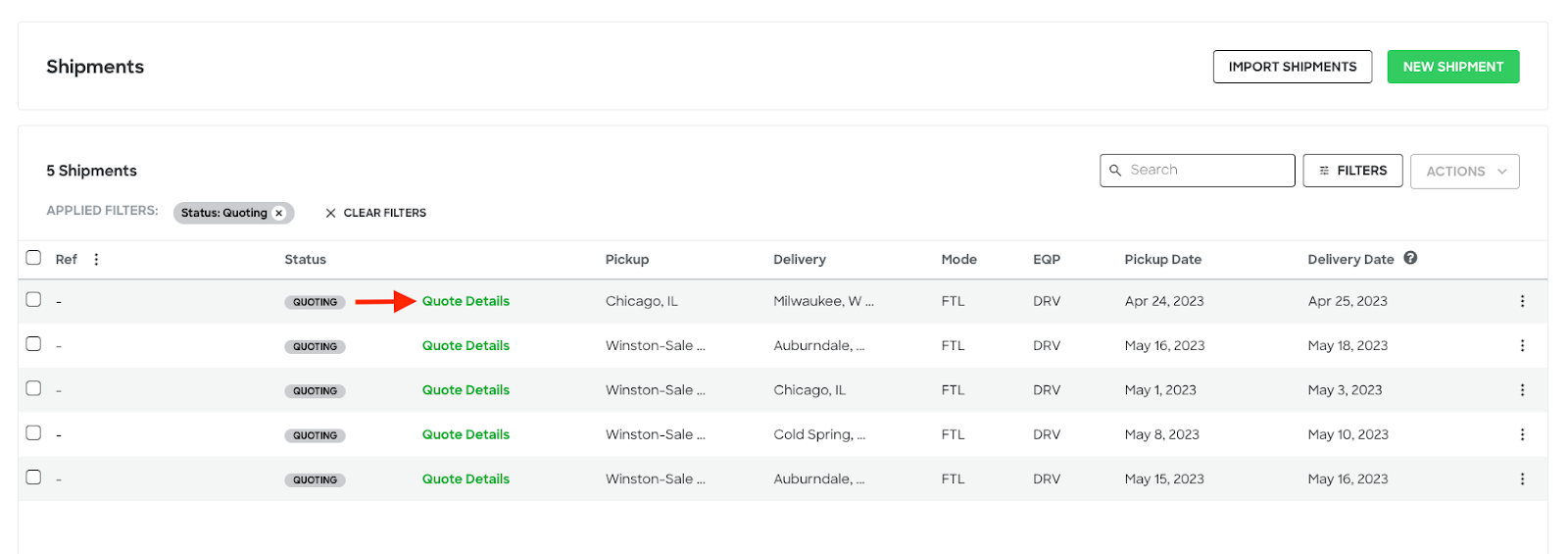Screen dimensions: 1568x554
Task: Open the kebab menu for the May 16 pickup shipment
Action: [x=1522, y=345]
